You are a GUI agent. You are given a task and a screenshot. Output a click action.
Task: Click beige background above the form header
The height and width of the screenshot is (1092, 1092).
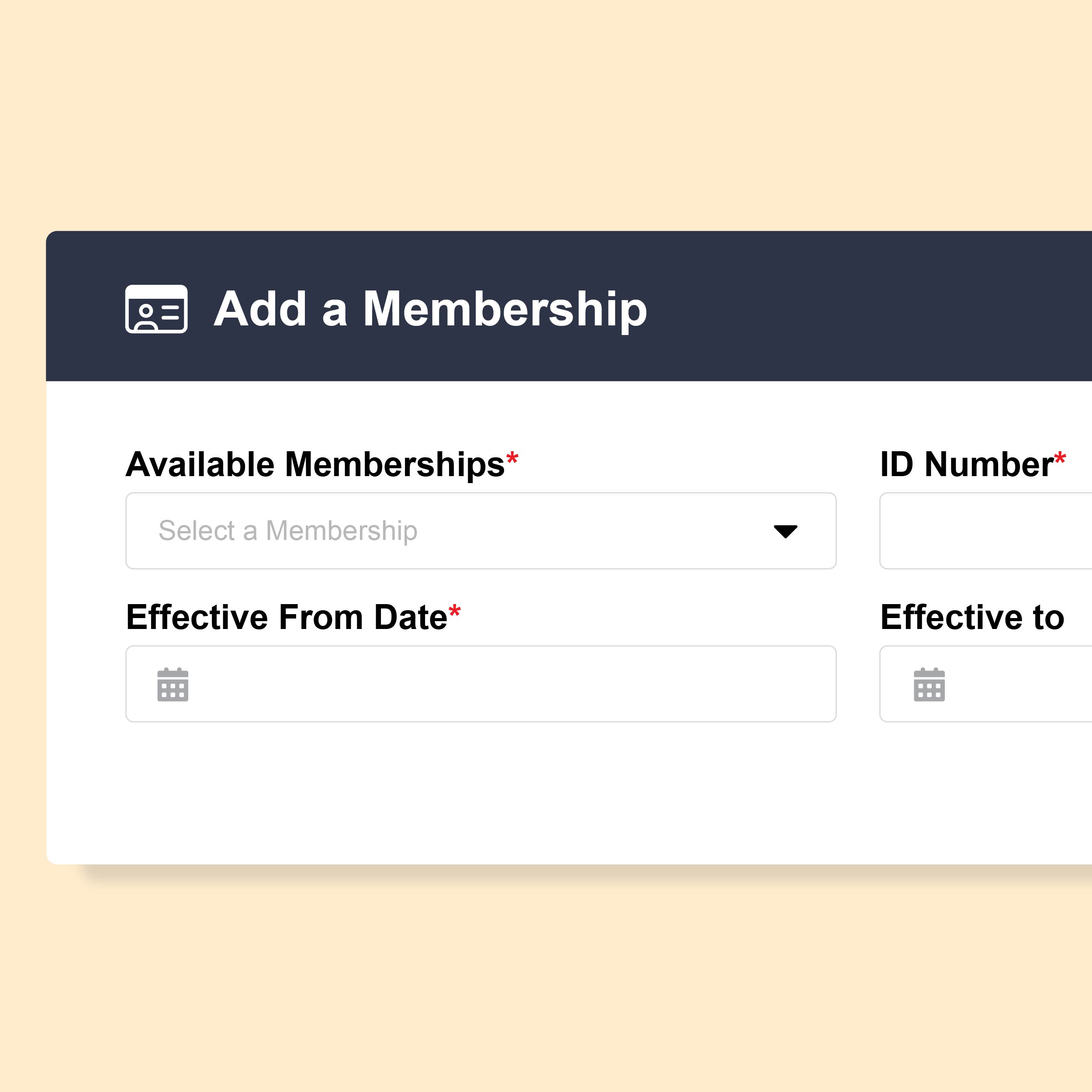[x=546, y=113]
